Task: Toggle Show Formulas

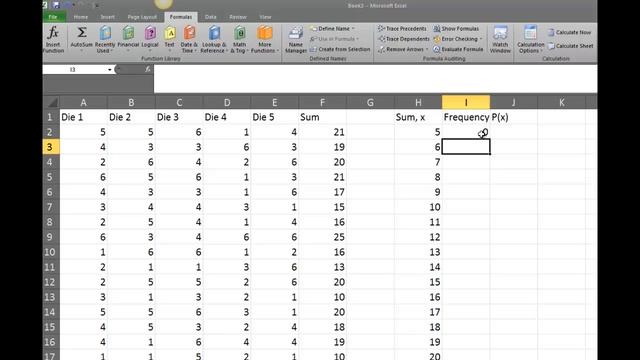Action: click(456, 29)
